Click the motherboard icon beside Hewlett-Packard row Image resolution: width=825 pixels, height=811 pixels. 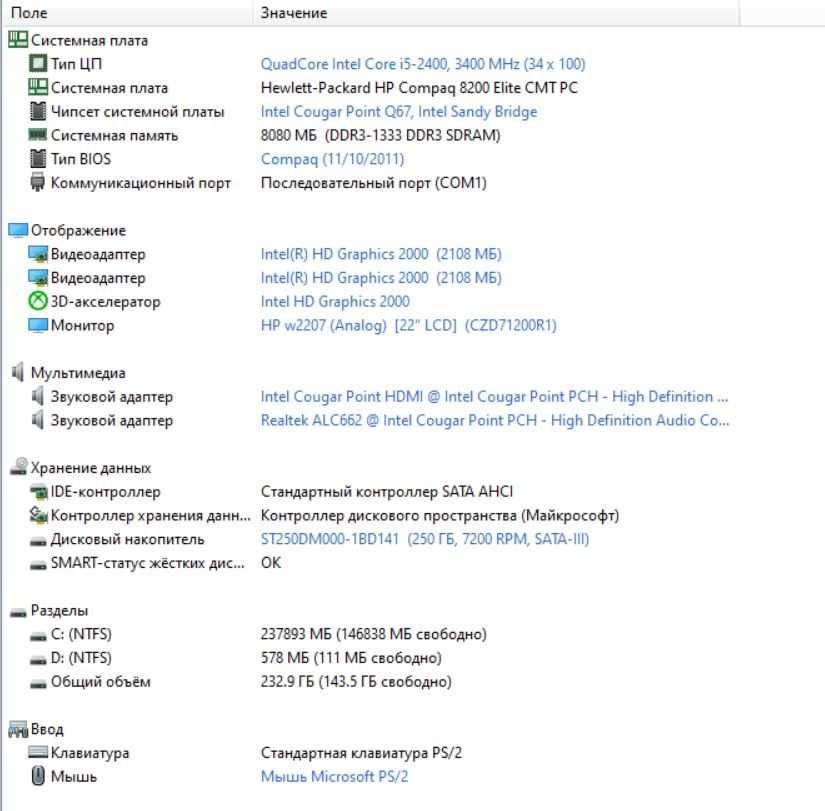click(38, 87)
